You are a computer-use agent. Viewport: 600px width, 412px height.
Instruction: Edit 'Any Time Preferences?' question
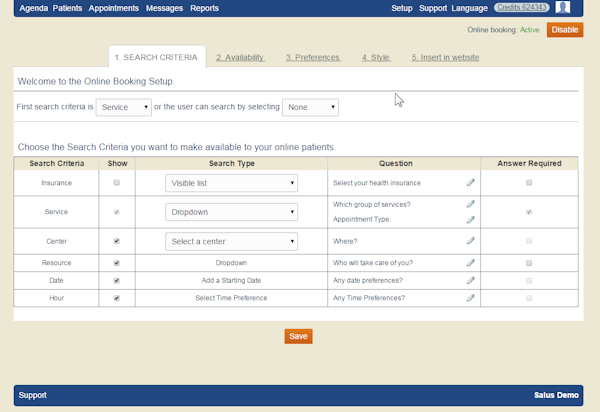point(470,298)
